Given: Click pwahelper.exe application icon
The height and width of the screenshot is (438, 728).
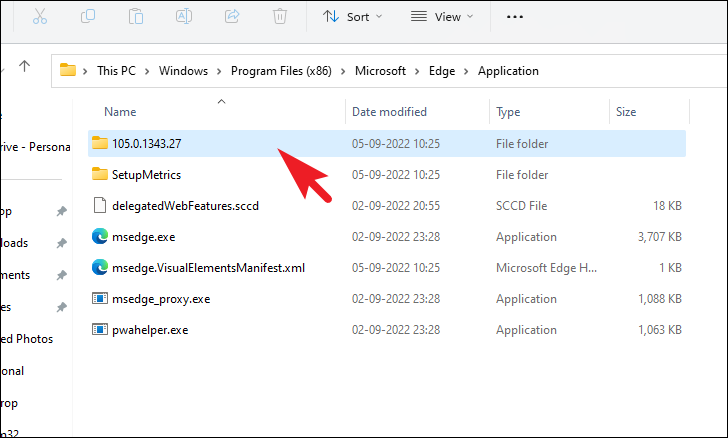Looking at the screenshot, I should coord(99,329).
